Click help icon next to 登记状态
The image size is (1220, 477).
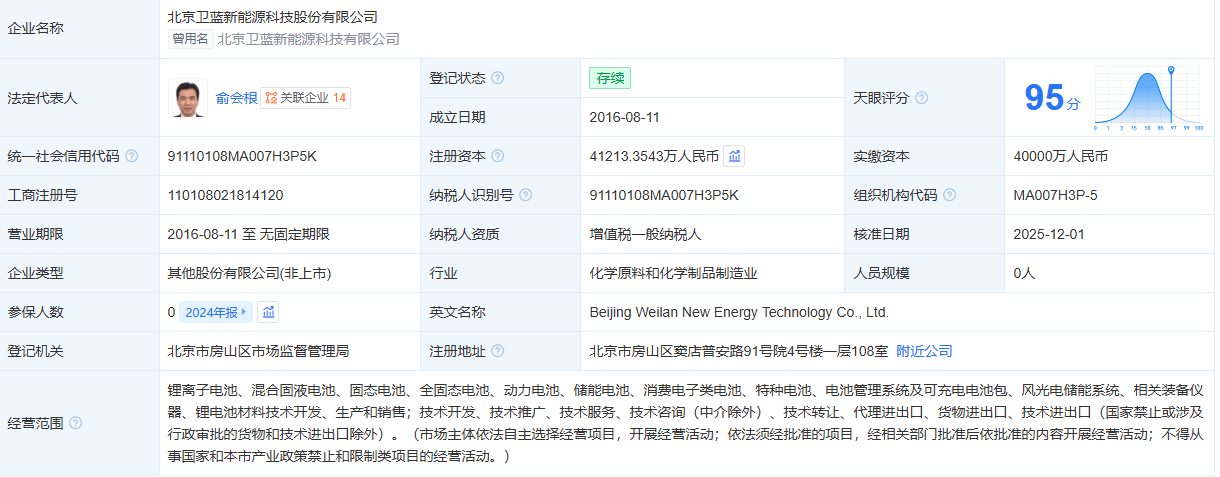click(x=497, y=78)
